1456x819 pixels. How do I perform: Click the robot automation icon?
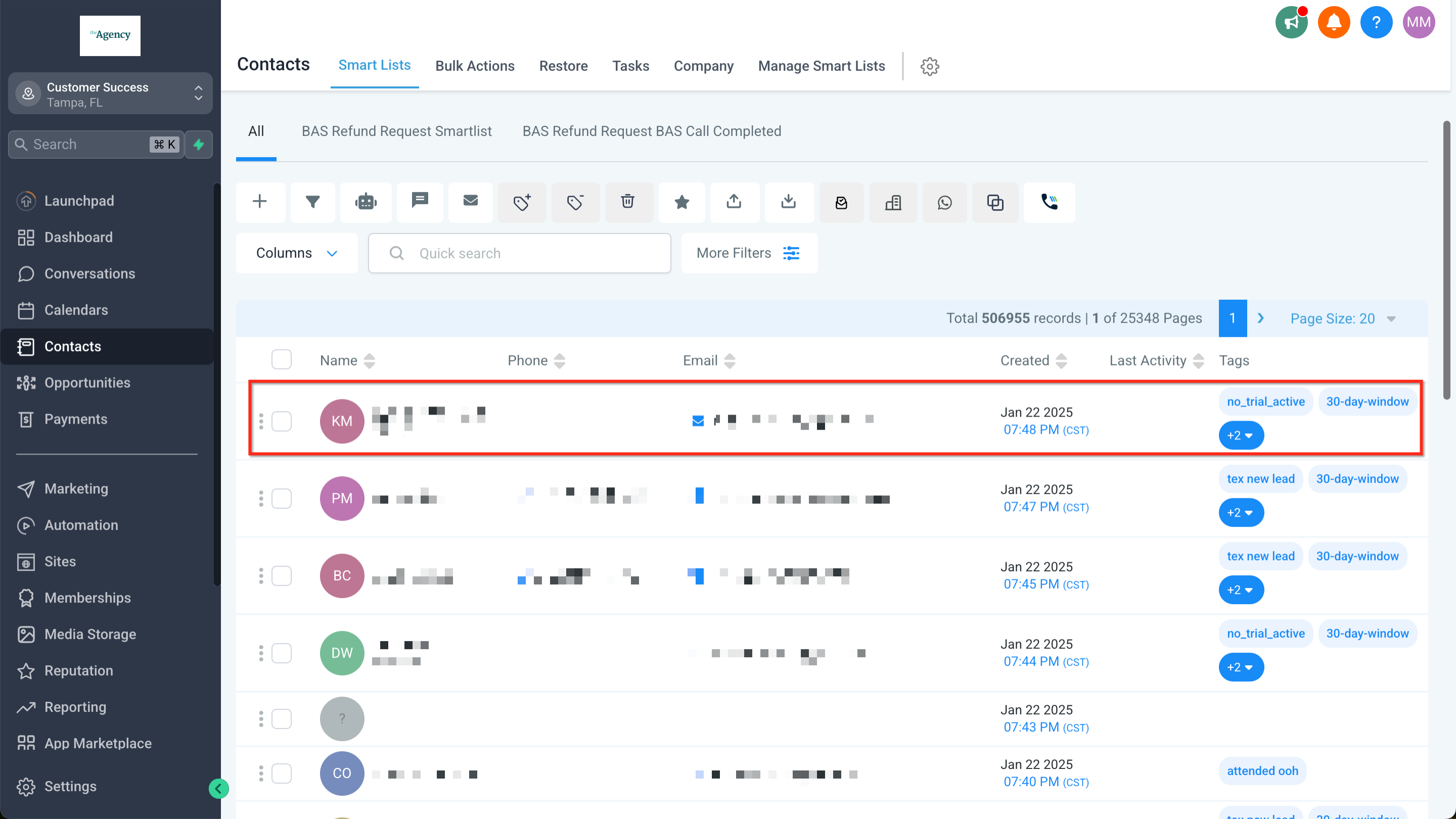click(x=366, y=202)
